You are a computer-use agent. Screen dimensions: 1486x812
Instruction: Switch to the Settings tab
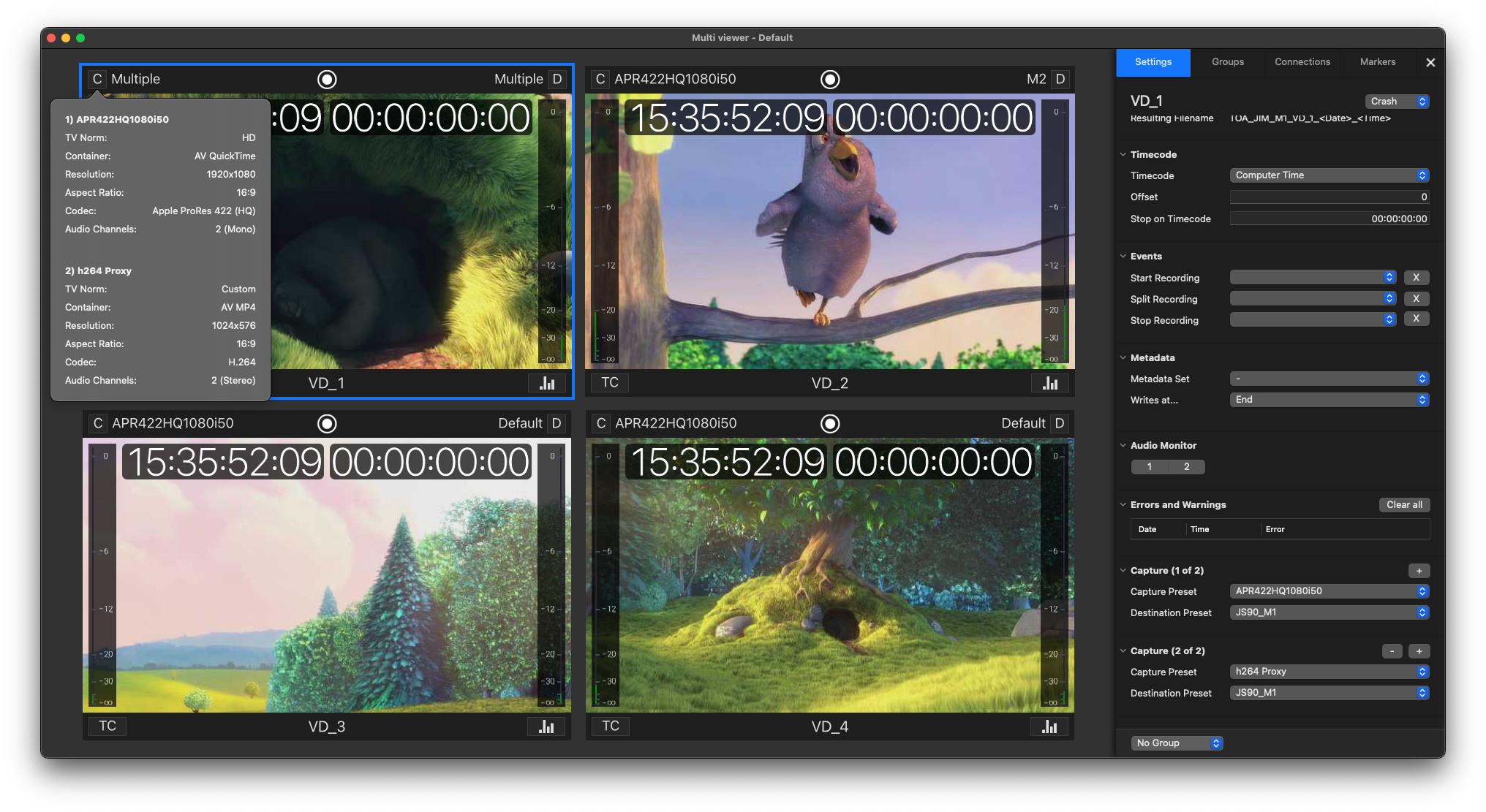pos(1153,62)
